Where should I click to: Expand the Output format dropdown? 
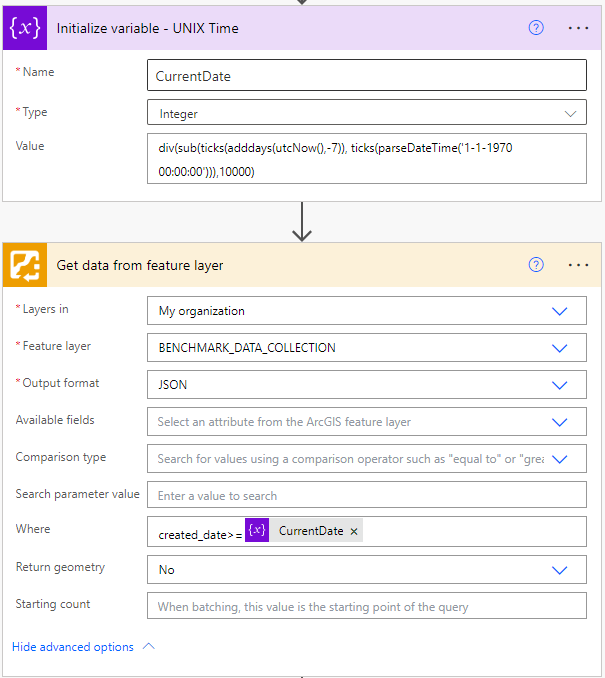click(x=560, y=384)
